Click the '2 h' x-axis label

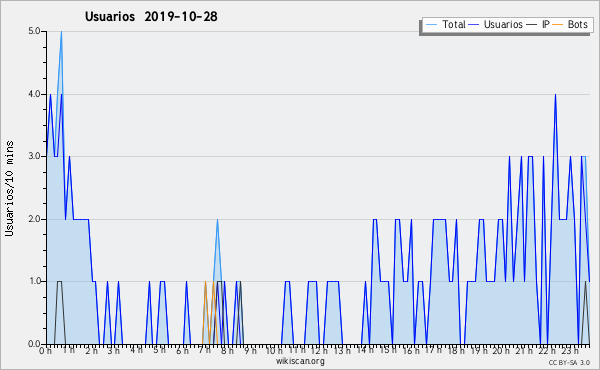point(91,351)
